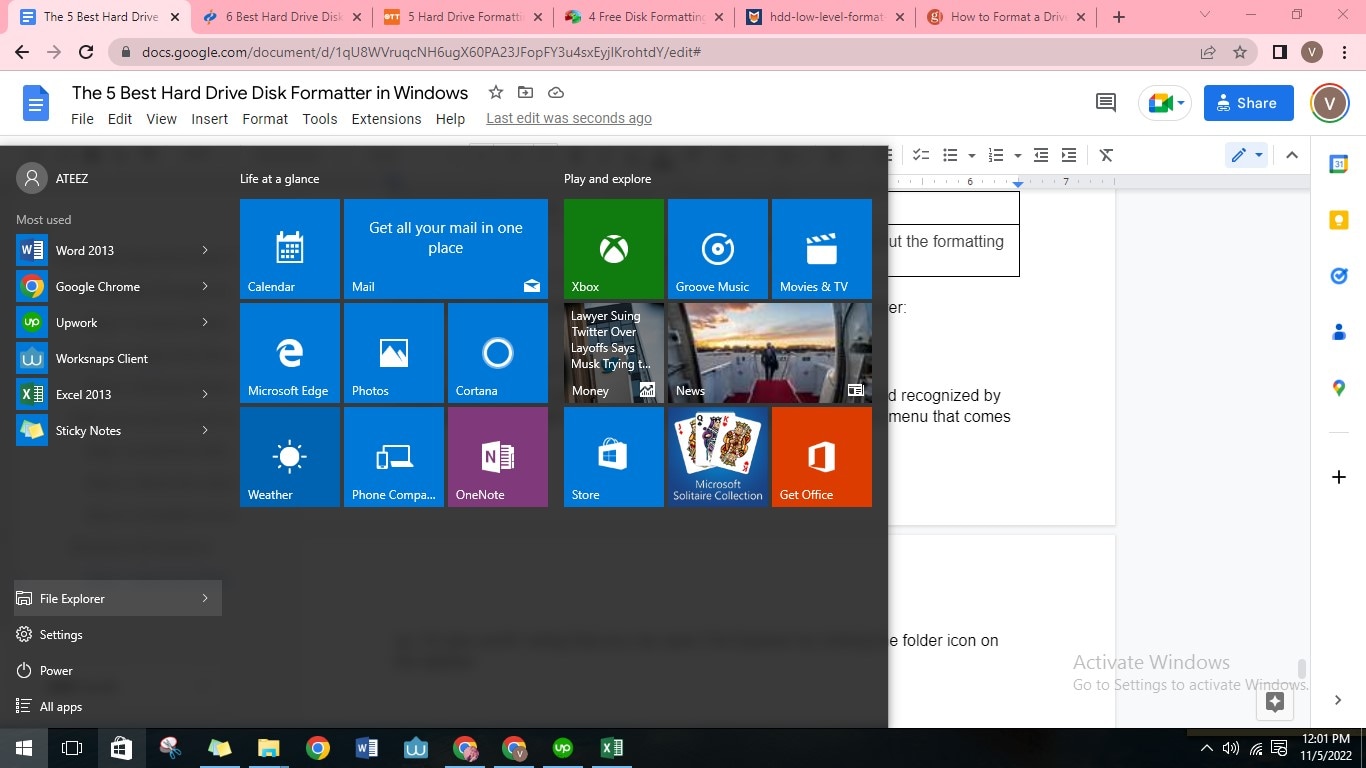Open Phone Companion tile
Image resolution: width=1366 pixels, height=768 pixels.
click(394, 457)
